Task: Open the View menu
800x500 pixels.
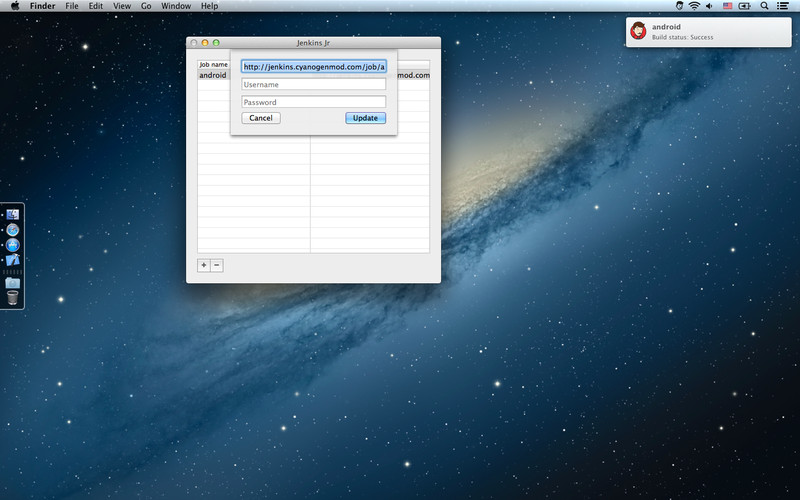Action: click(122, 6)
